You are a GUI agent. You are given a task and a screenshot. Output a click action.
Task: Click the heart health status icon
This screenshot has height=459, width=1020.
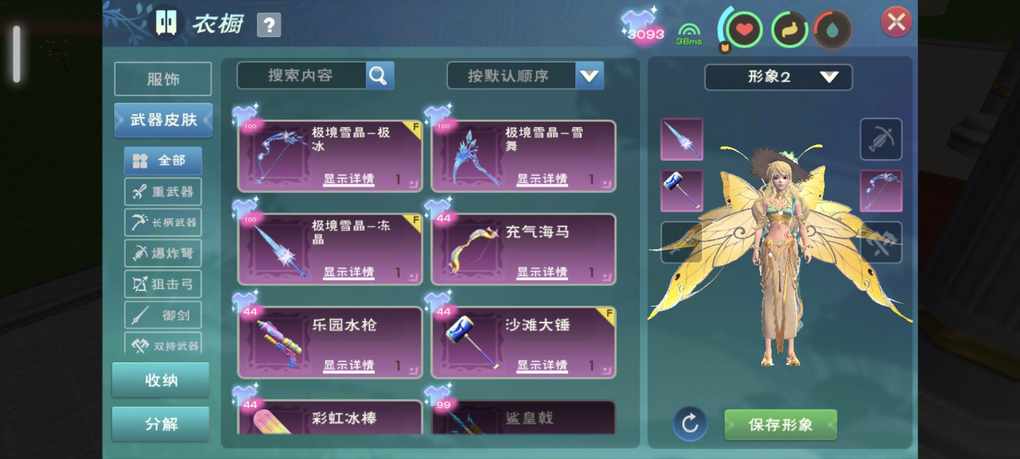click(744, 30)
